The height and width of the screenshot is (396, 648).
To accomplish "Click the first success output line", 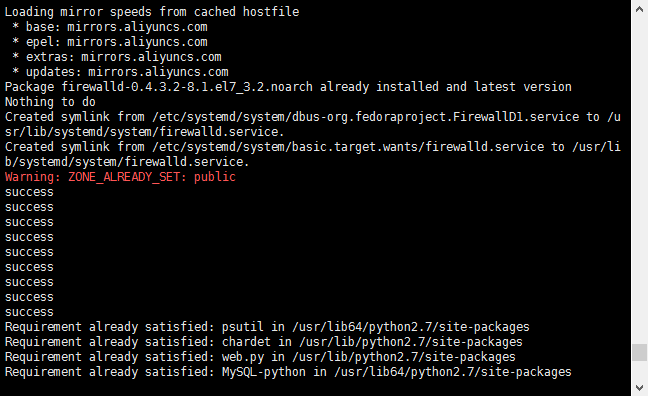I will pyautogui.click(x=29, y=192).
